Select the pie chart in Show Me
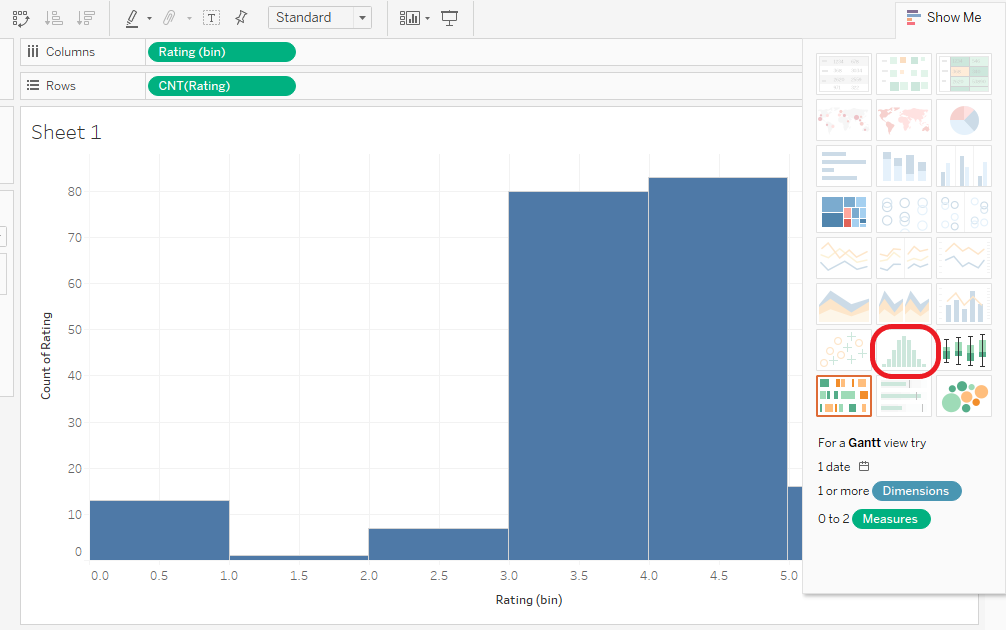The image size is (1006, 630). 963,120
